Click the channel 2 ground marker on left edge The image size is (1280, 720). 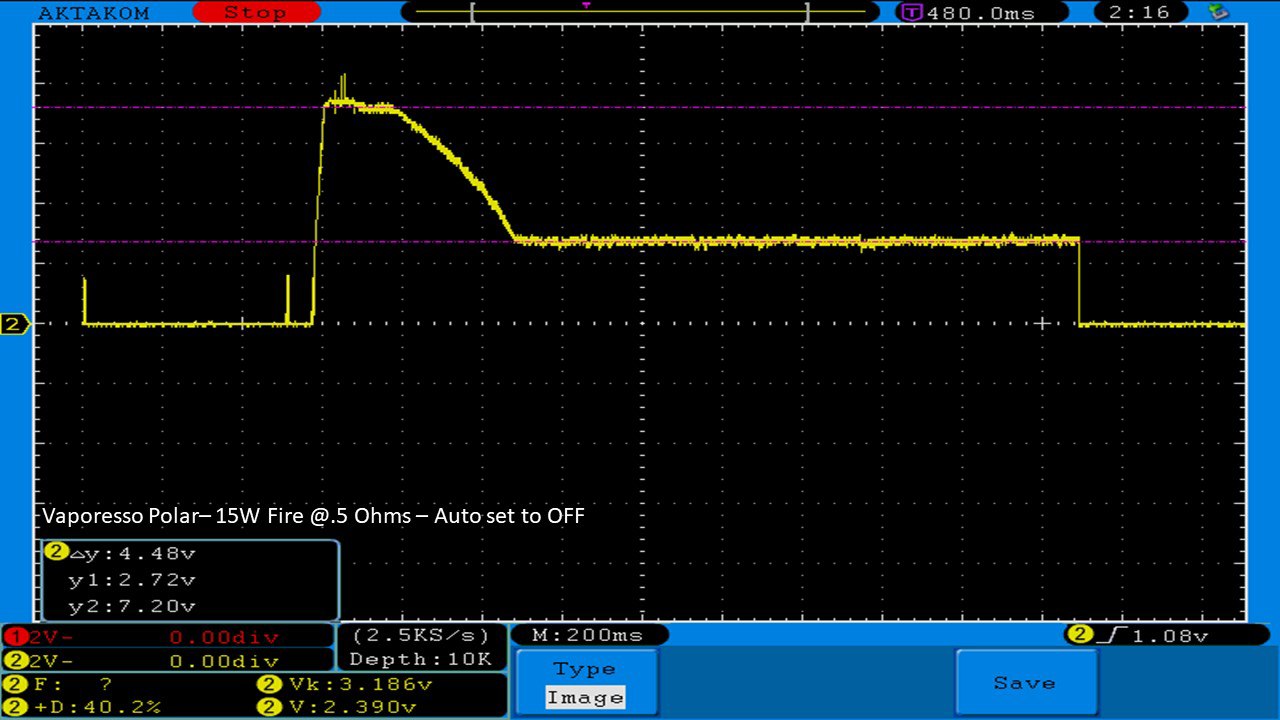pos(14,324)
